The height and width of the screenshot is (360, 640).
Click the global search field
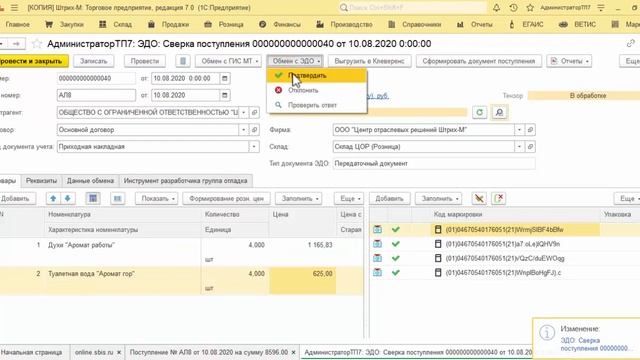coord(412,7)
